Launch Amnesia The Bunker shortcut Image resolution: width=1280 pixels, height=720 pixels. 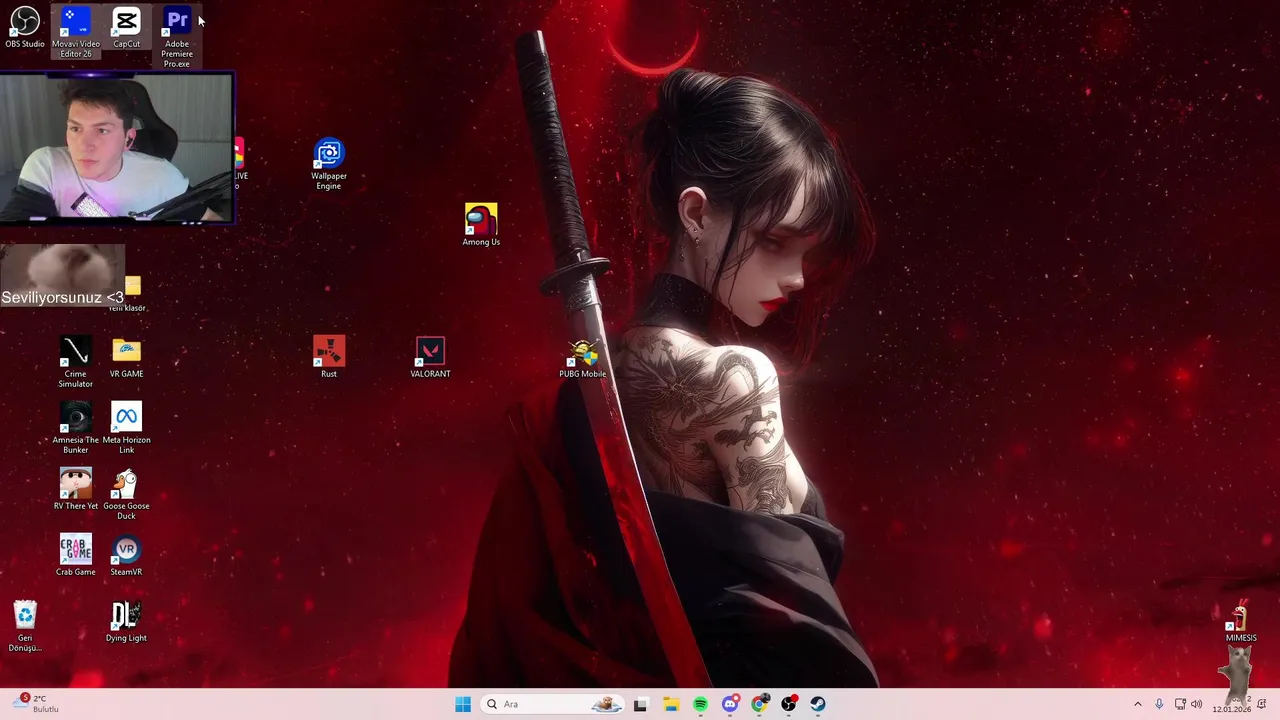(x=75, y=429)
